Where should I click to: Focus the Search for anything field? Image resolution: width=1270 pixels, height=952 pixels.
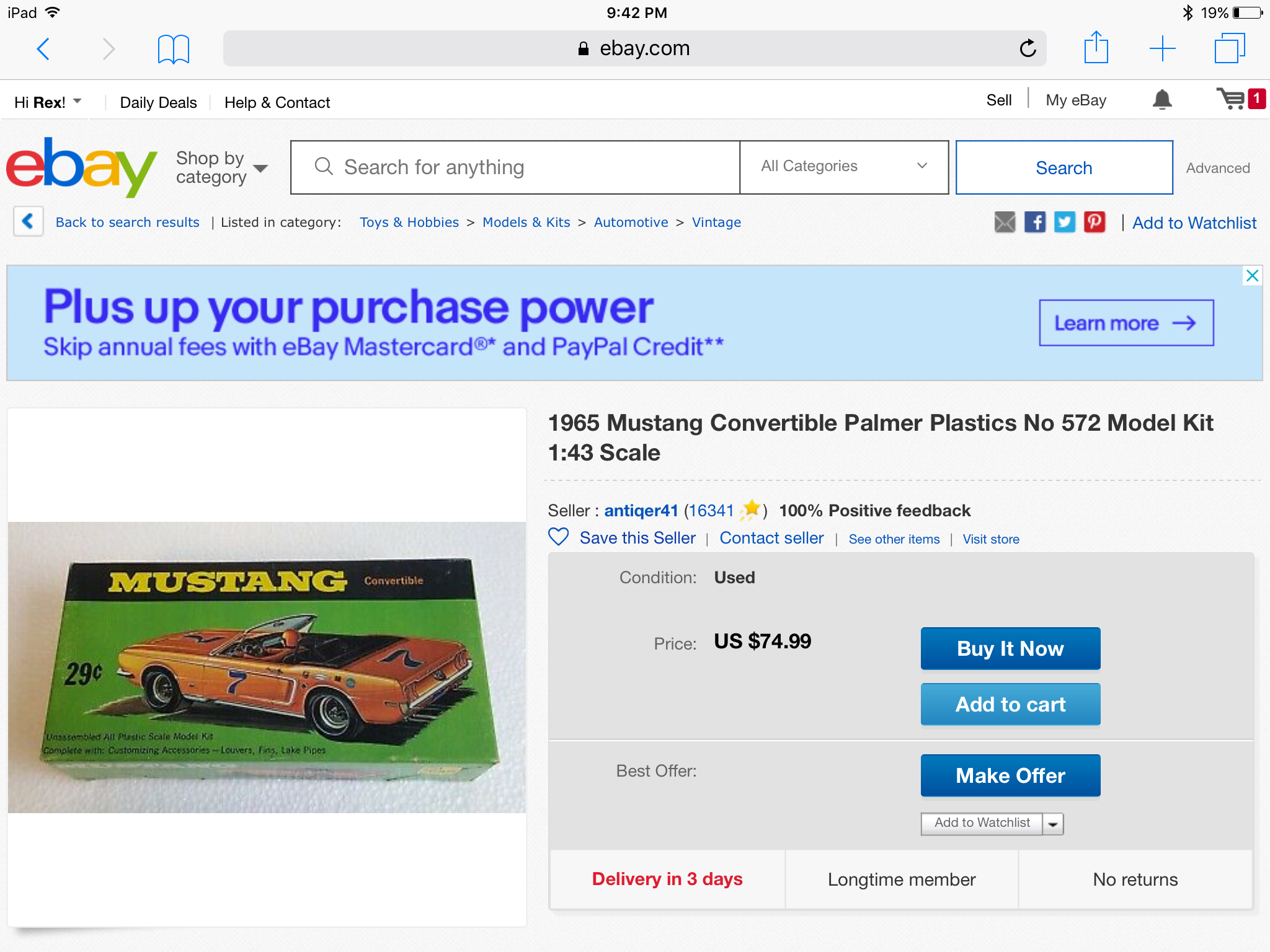(x=515, y=167)
